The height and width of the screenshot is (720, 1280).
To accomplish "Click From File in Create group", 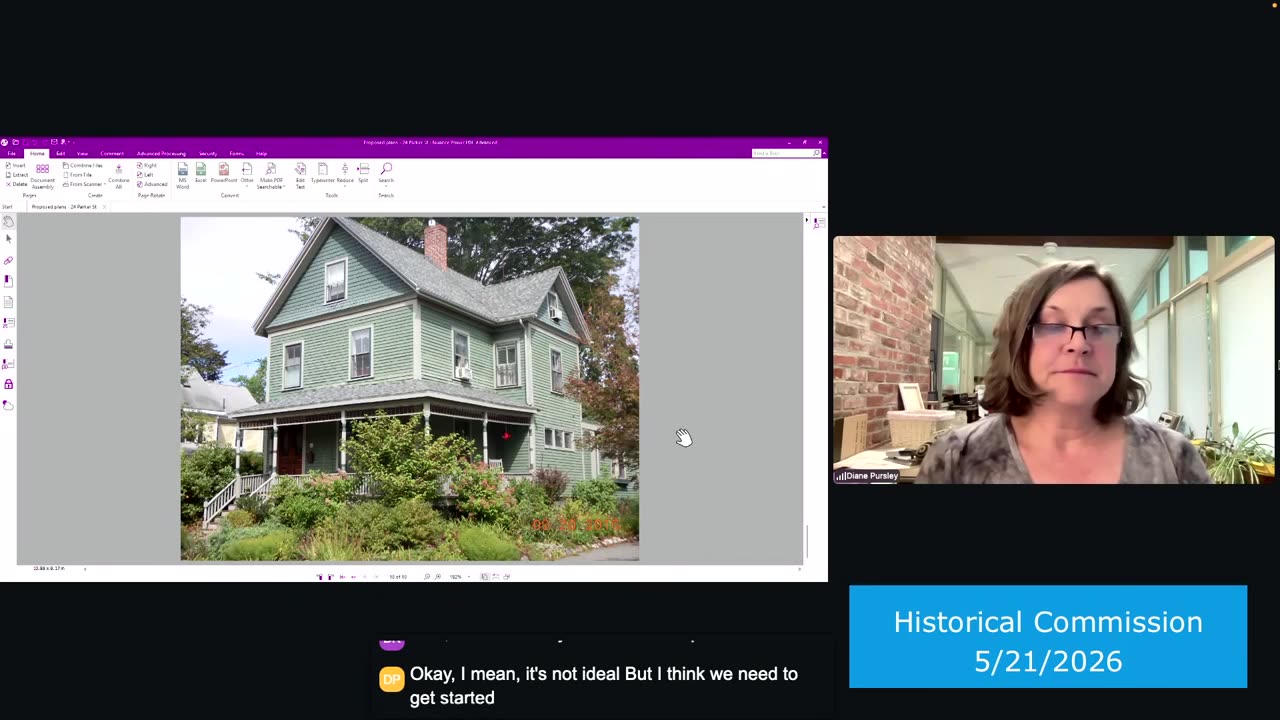I will click(77, 175).
